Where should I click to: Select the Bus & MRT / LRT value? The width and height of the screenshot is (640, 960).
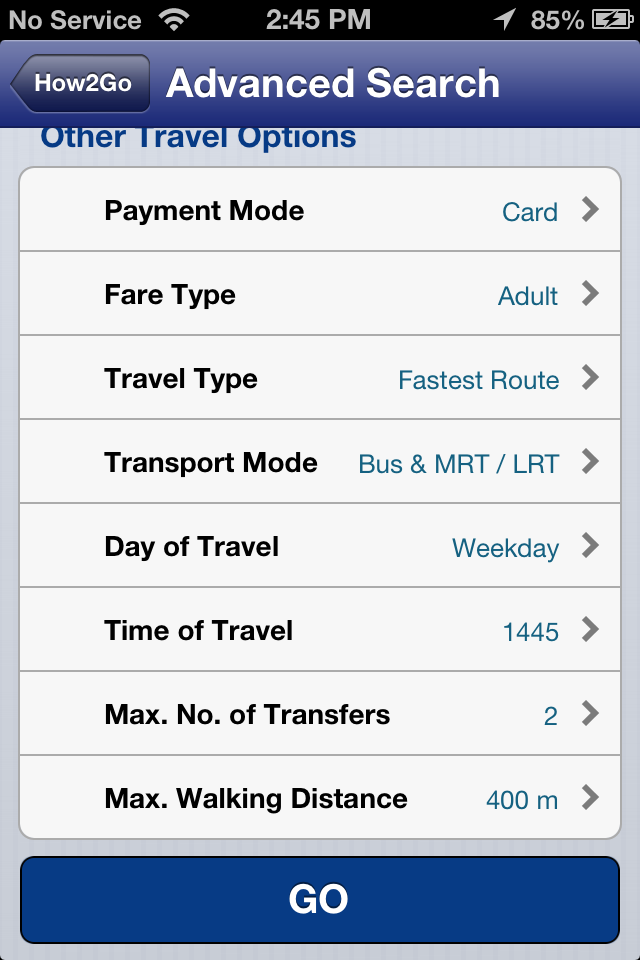point(458,464)
